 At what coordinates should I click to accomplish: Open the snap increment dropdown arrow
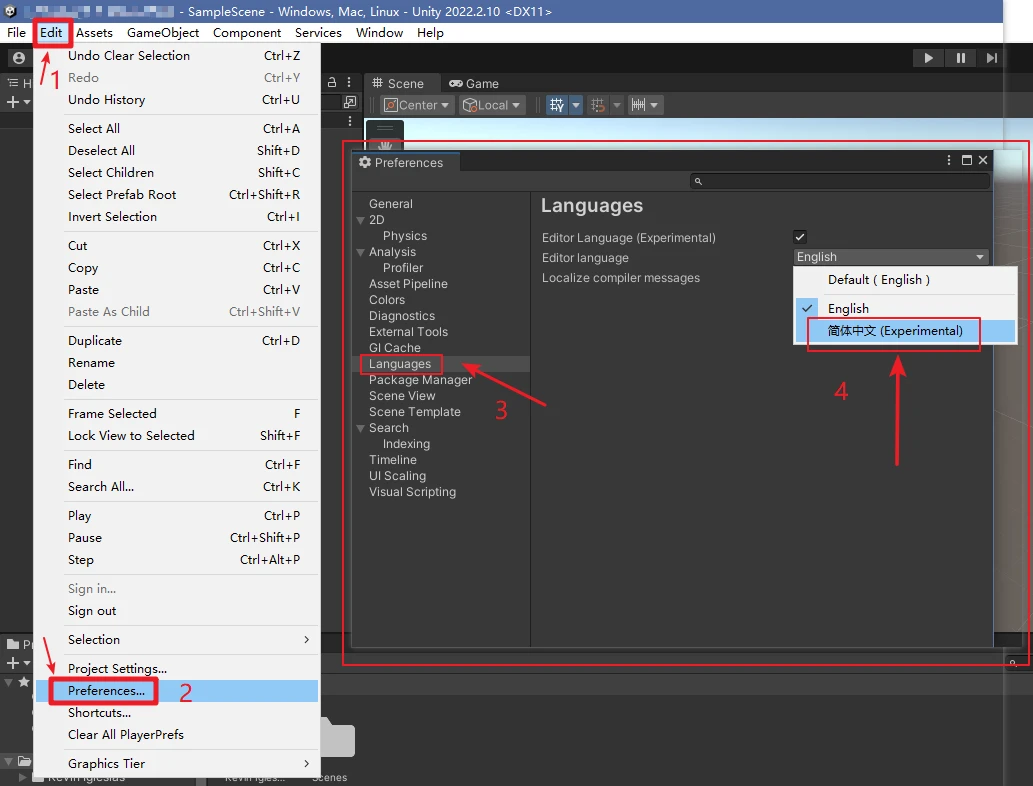[x=654, y=105]
